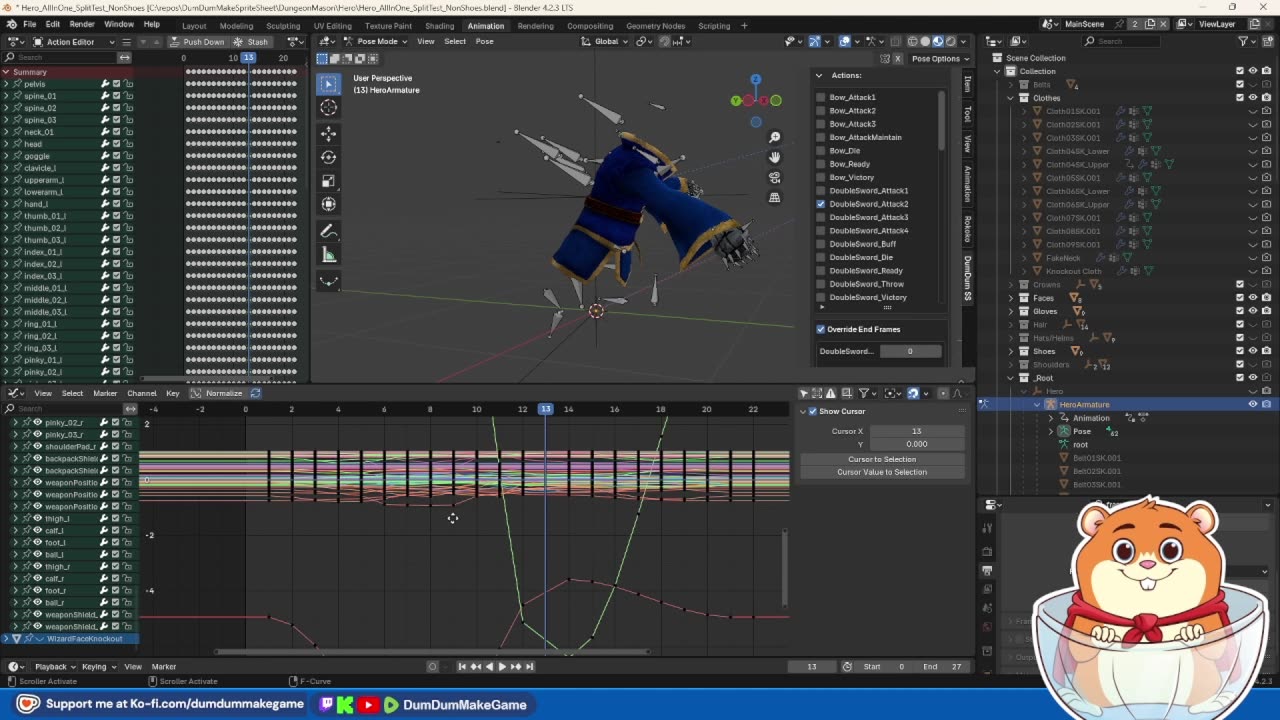Open the Action Editor mode dropdown
The height and width of the screenshot is (720, 1280).
(x=74, y=42)
